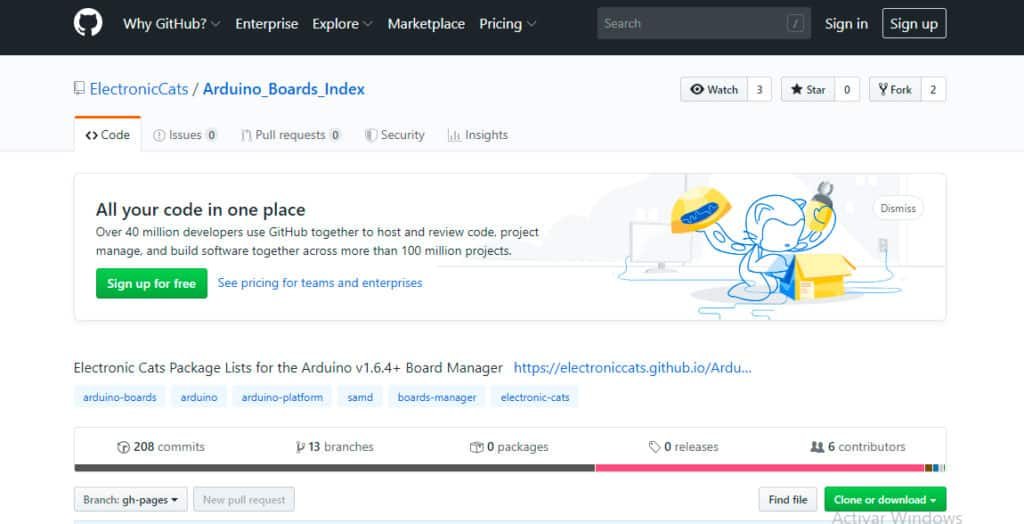View the 208 commits history
This screenshot has width=1024, height=524.
(x=161, y=447)
